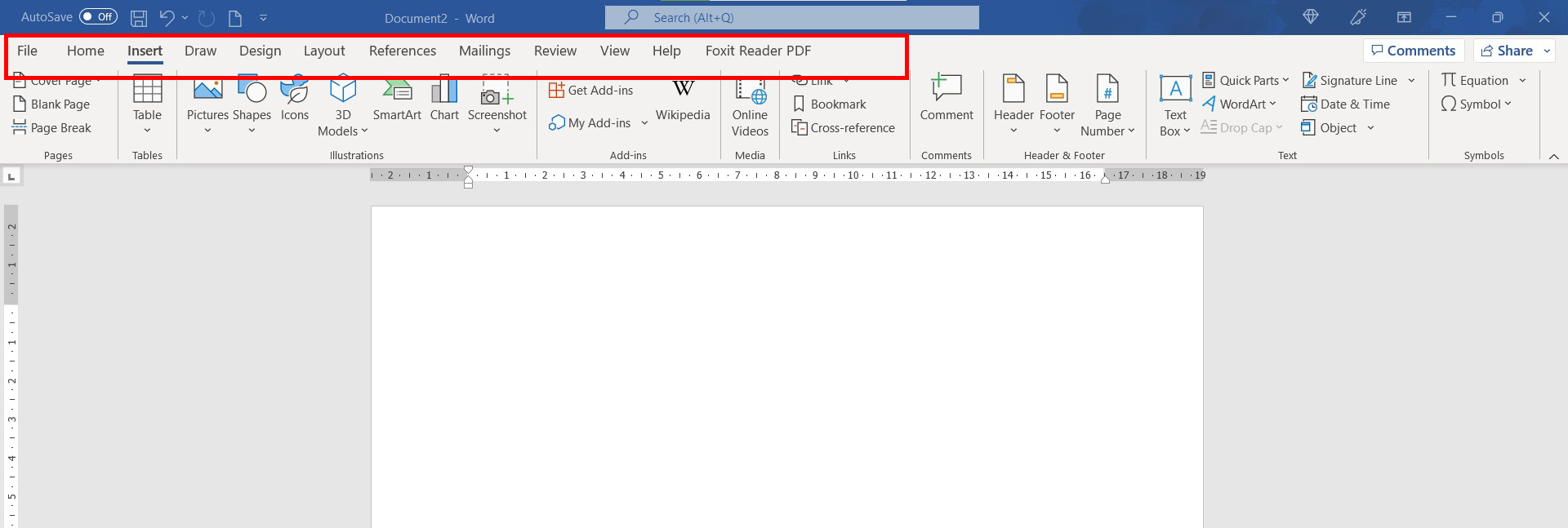Open the File menu

click(x=27, y=51)
